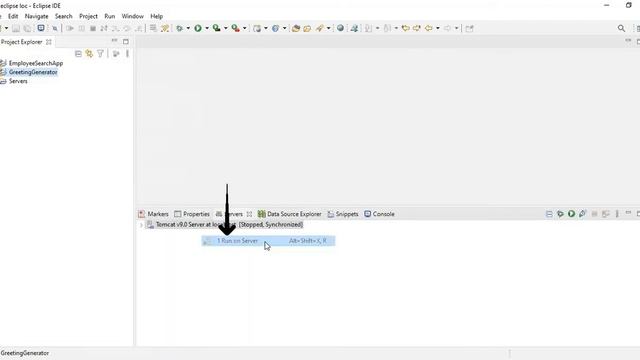Image resolution: width=640 pixels, height=360 pixels.
Task: Choose Run on Server from the popup
Action: [x=268, y=241]
